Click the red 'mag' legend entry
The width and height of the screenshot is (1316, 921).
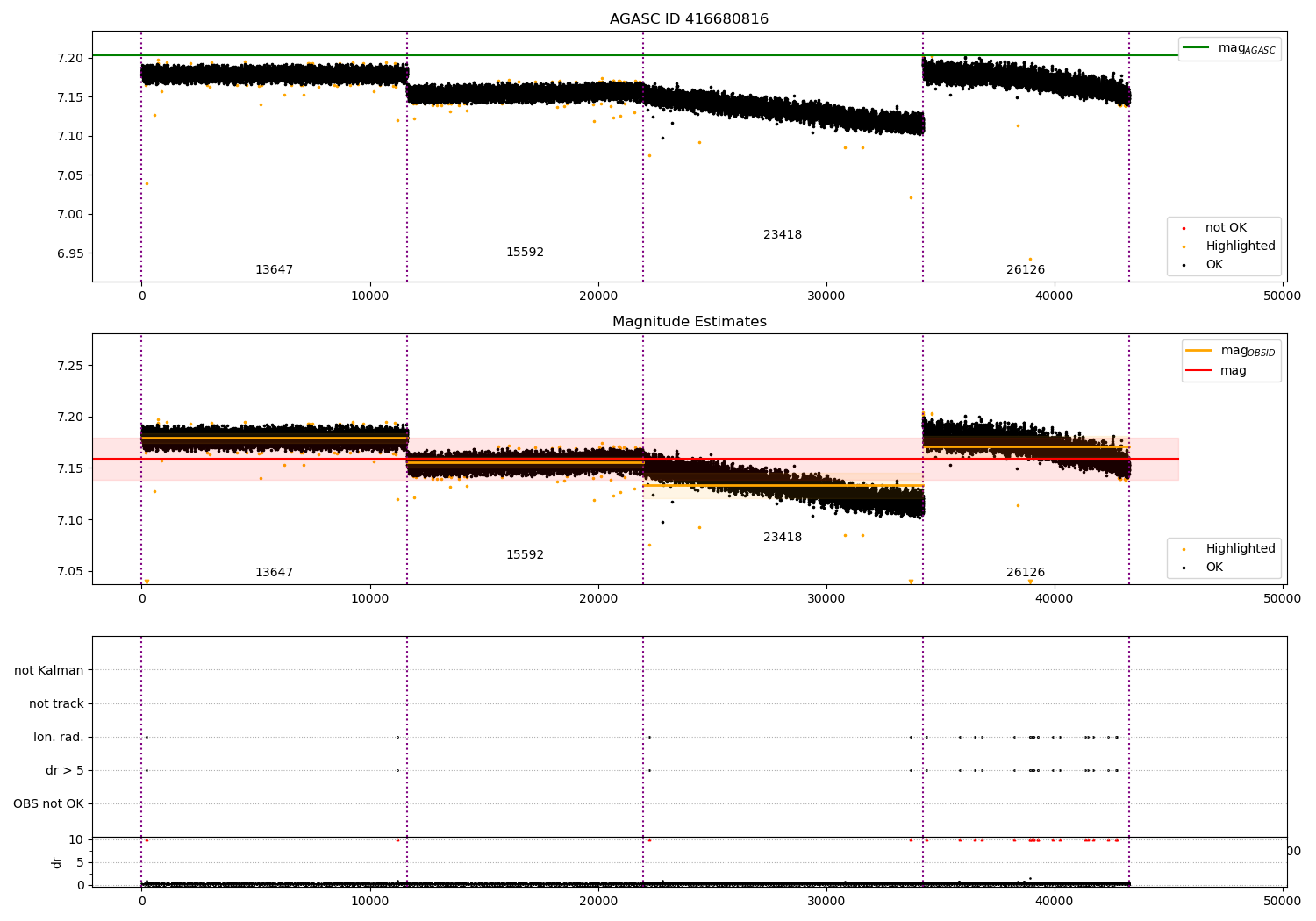pyautogui.click(x=1216, y=371)
